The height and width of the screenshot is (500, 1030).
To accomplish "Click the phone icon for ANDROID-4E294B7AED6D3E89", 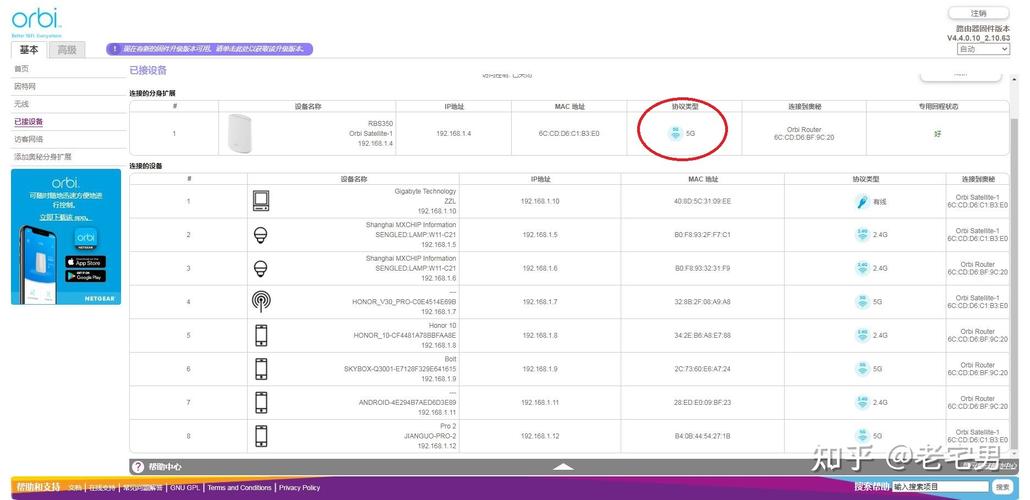I will point(261,403).
